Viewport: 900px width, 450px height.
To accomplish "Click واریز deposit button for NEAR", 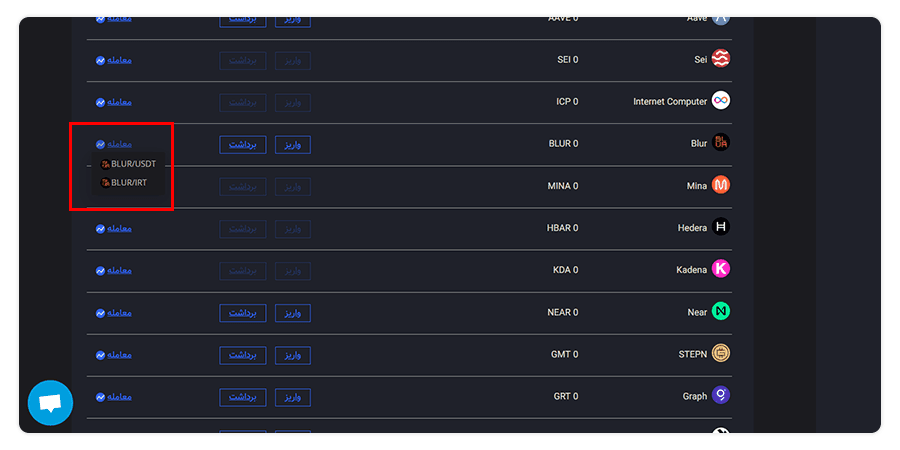I will pos(293,313).
